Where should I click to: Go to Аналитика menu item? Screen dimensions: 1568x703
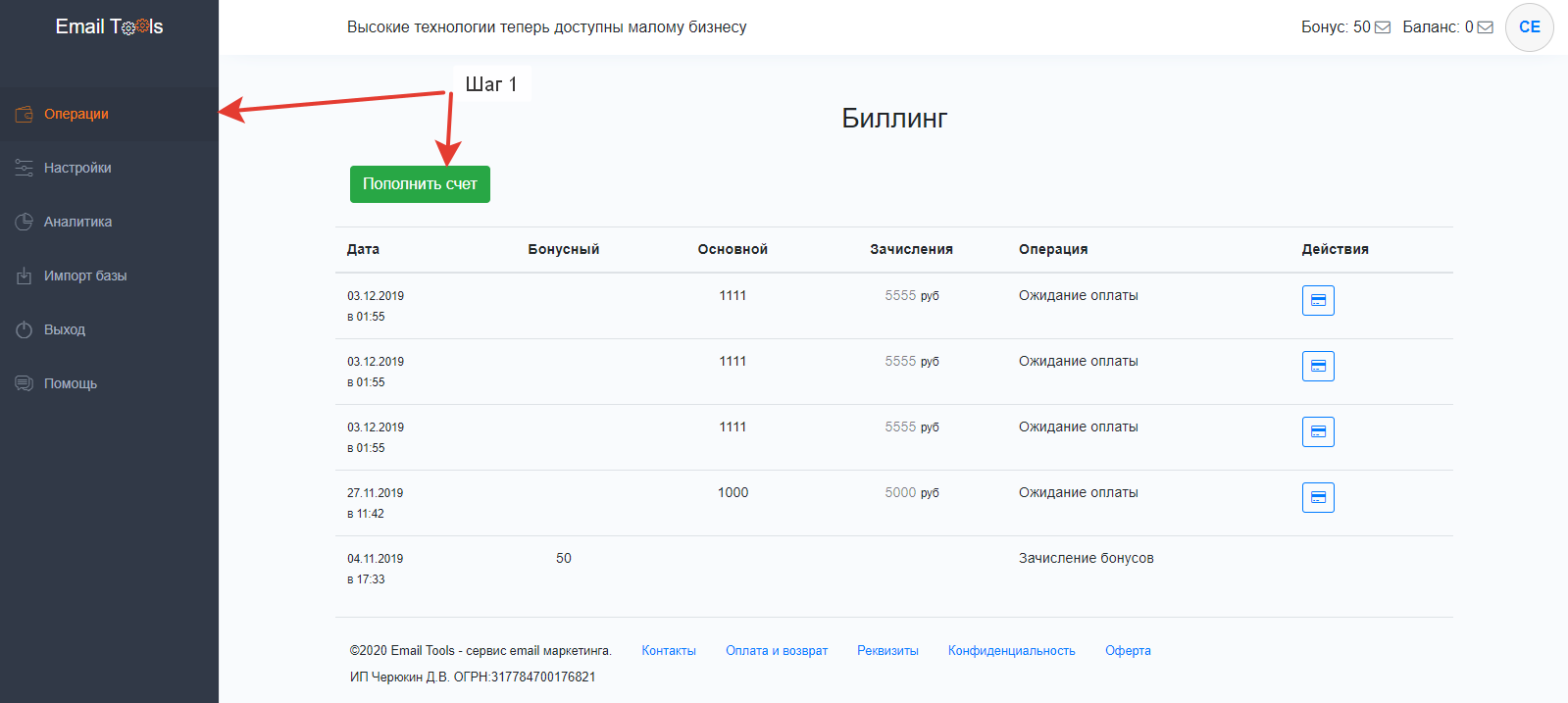point(77,223)
